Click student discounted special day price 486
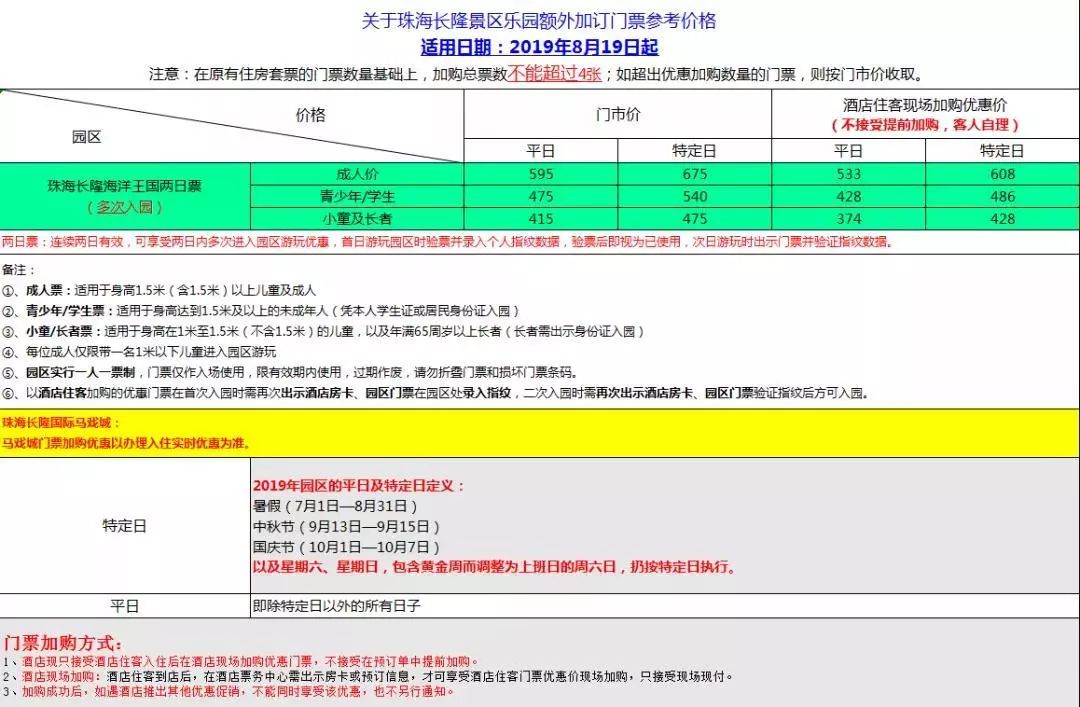1080x707 pixels. click(1002, 196)
